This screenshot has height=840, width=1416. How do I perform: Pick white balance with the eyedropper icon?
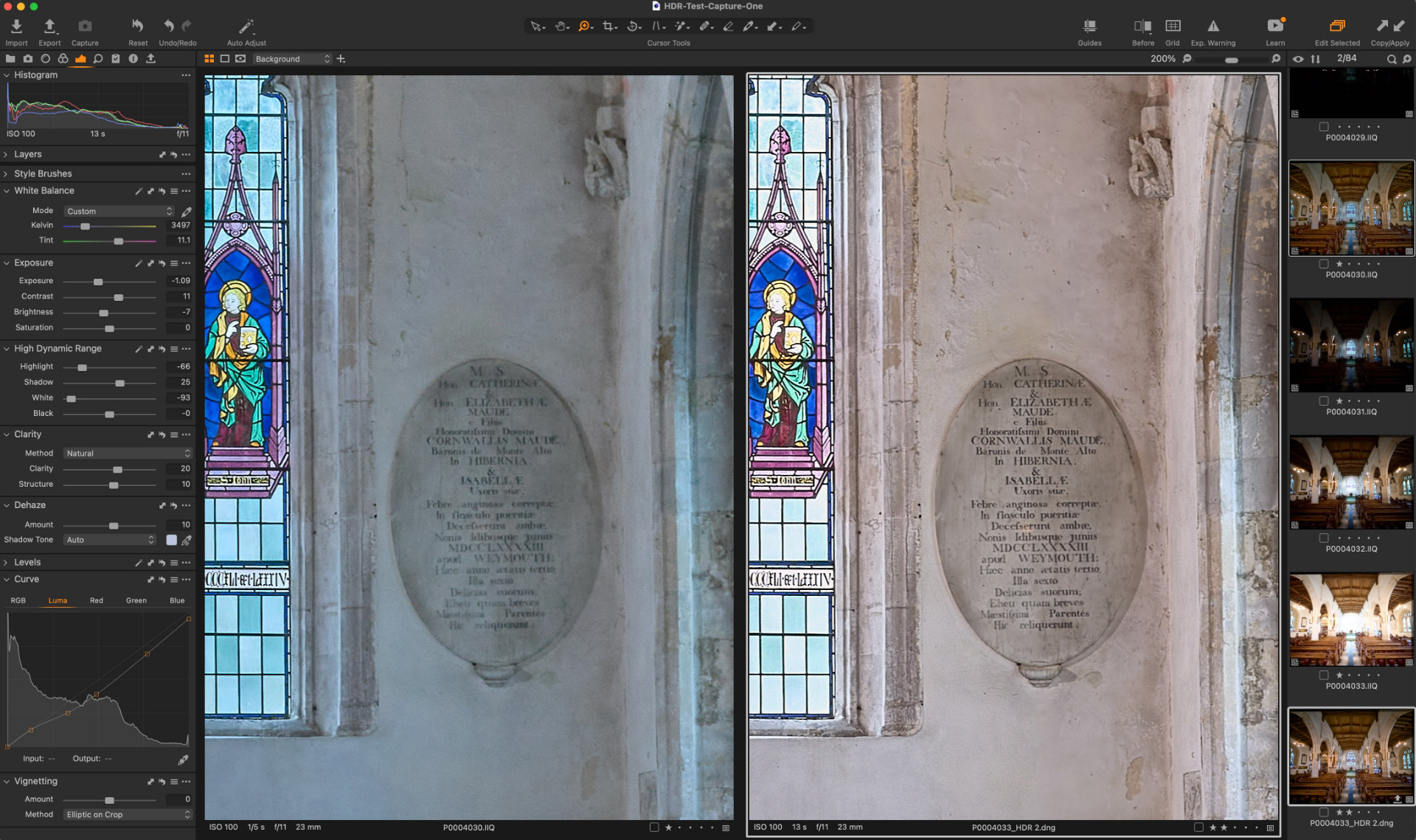(x=185, y=211)
